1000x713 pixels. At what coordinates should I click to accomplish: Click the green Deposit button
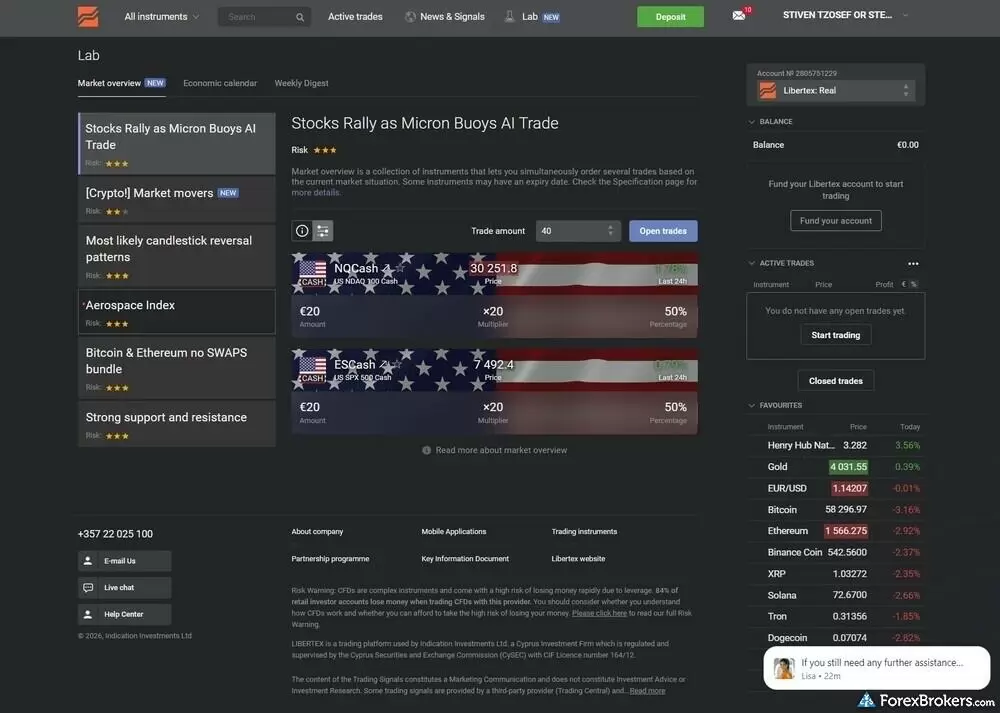[x=670, y=17]
